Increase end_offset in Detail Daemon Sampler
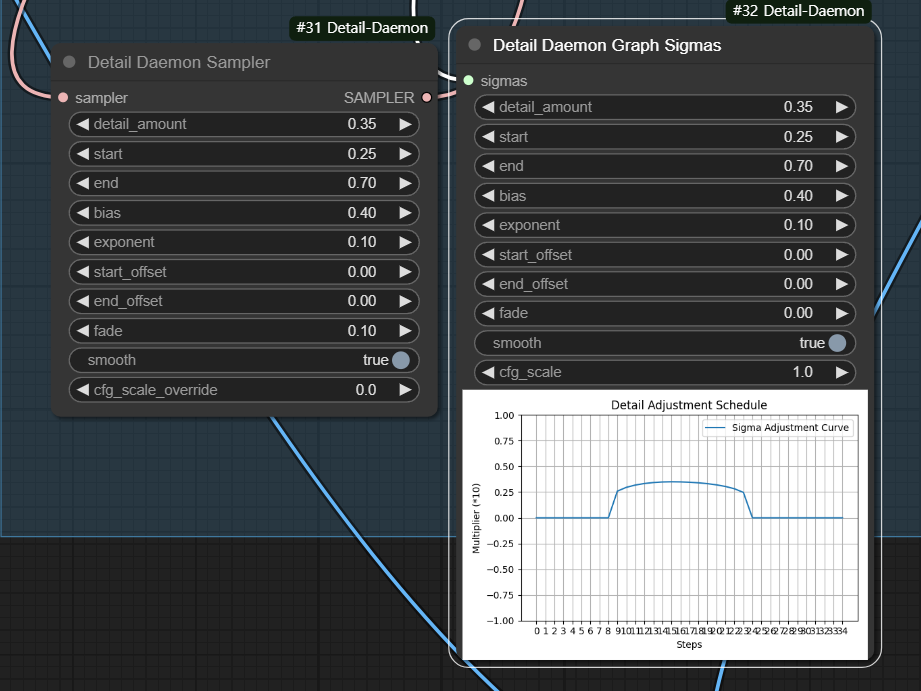The width and height of the screenshot is (921, 691). [405, 301]
